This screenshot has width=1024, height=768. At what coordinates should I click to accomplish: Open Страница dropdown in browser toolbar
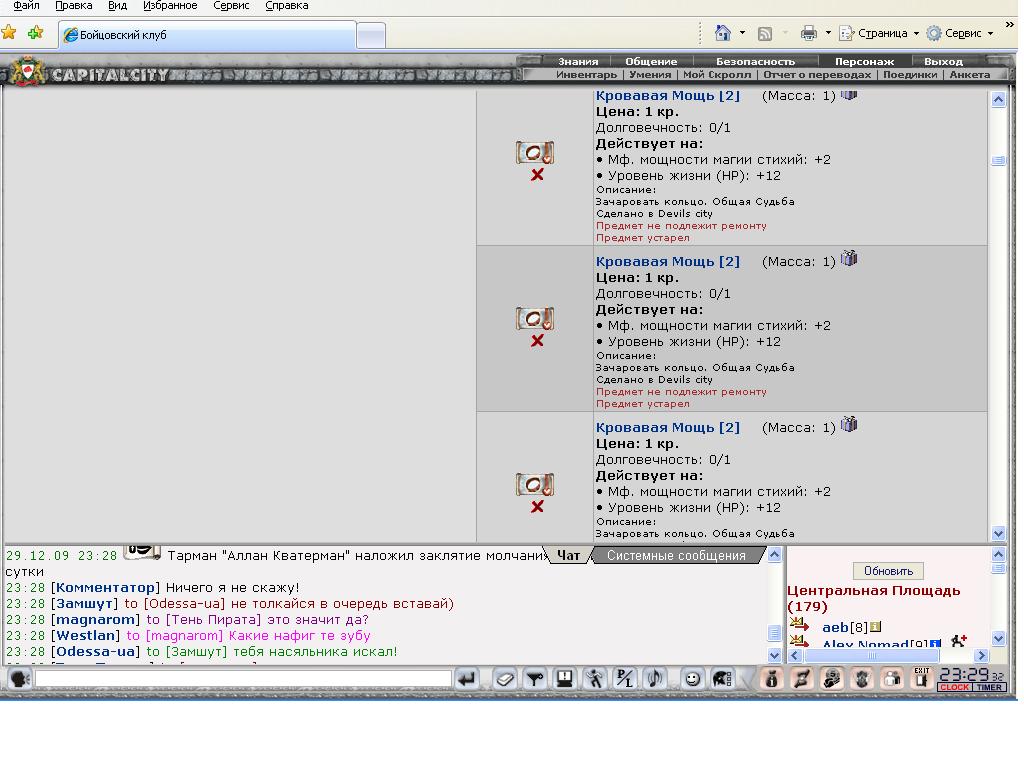pyautogui.click(x=879, y=33)
